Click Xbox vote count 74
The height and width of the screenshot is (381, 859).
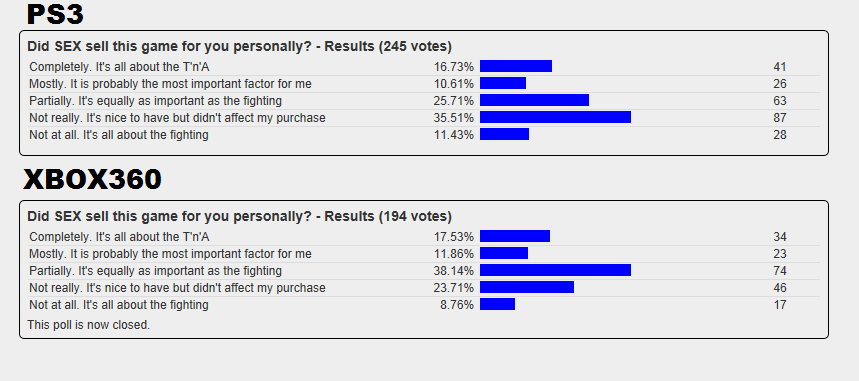[780, 271]
